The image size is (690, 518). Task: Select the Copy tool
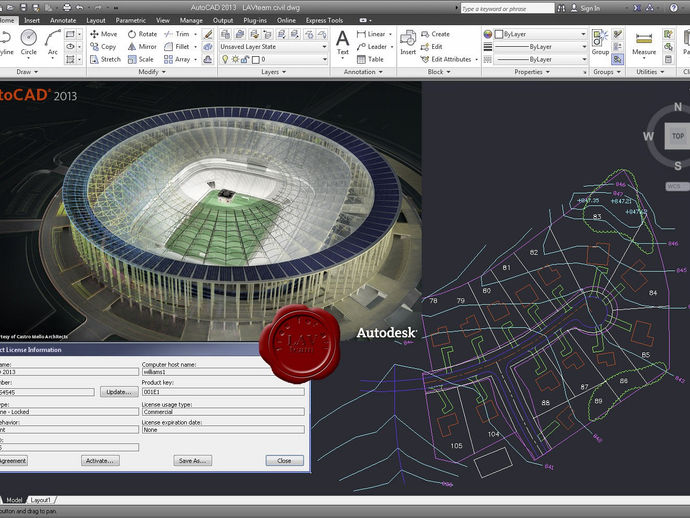click(103, 47)
